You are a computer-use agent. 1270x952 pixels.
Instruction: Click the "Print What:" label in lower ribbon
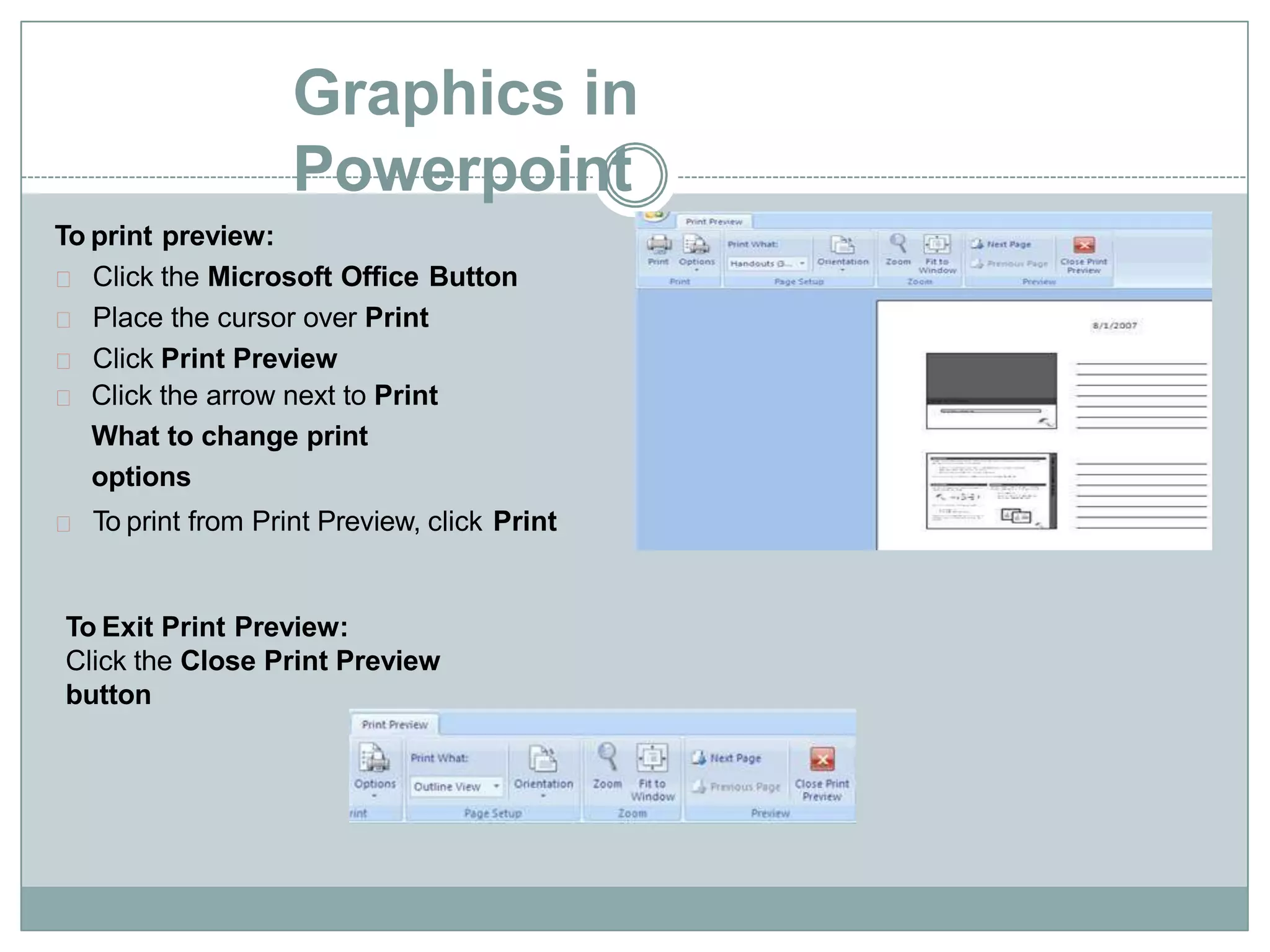[439, 758]
